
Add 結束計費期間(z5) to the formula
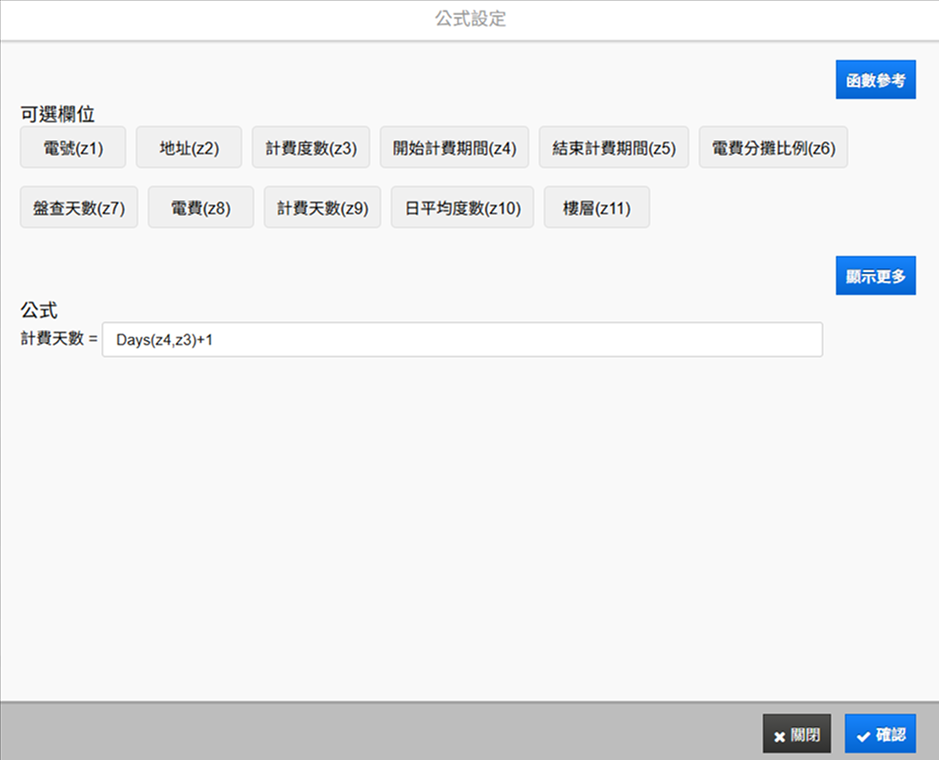614,148
